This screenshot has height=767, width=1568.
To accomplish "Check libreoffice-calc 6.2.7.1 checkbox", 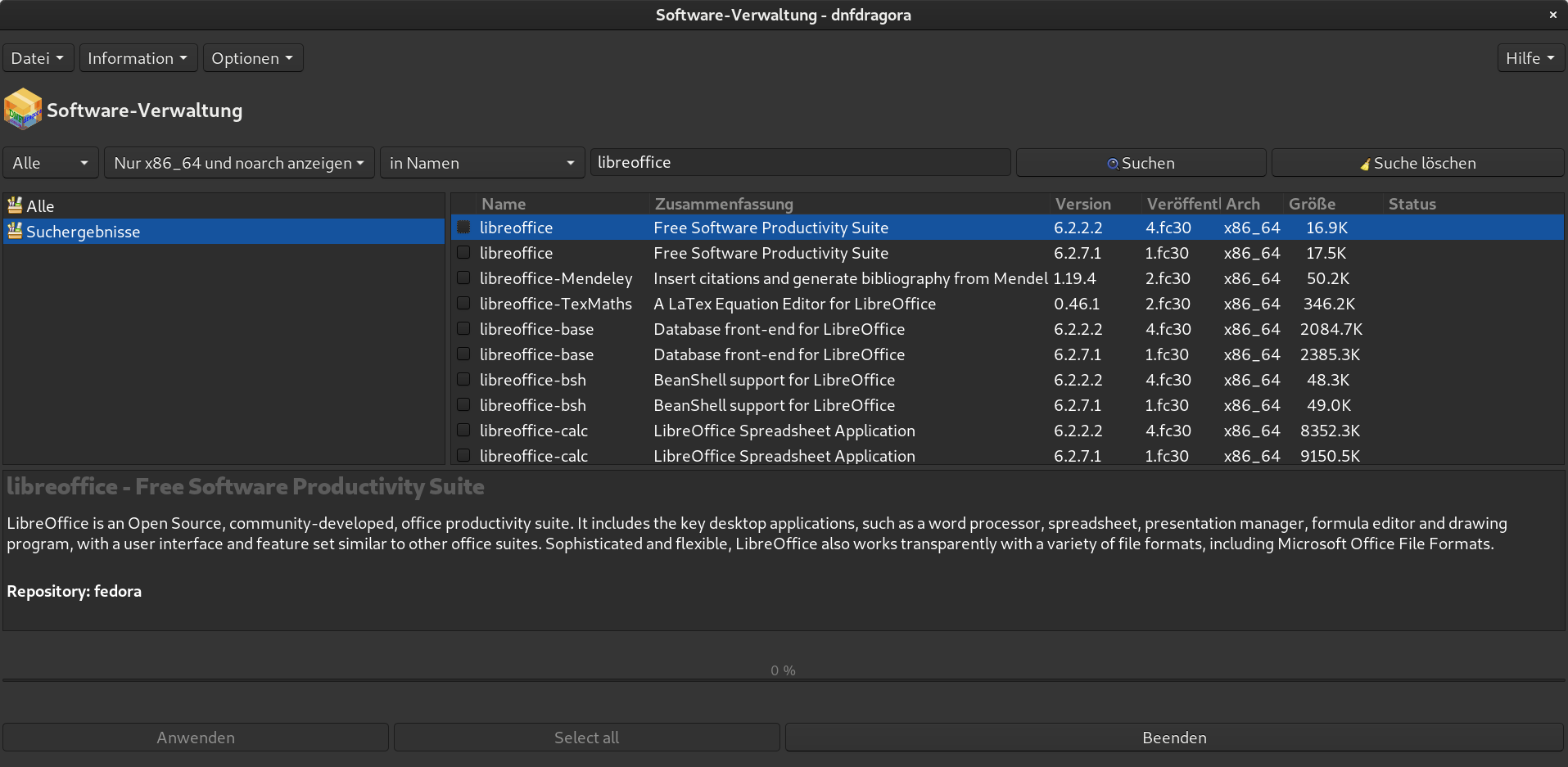I will point(463,455).
